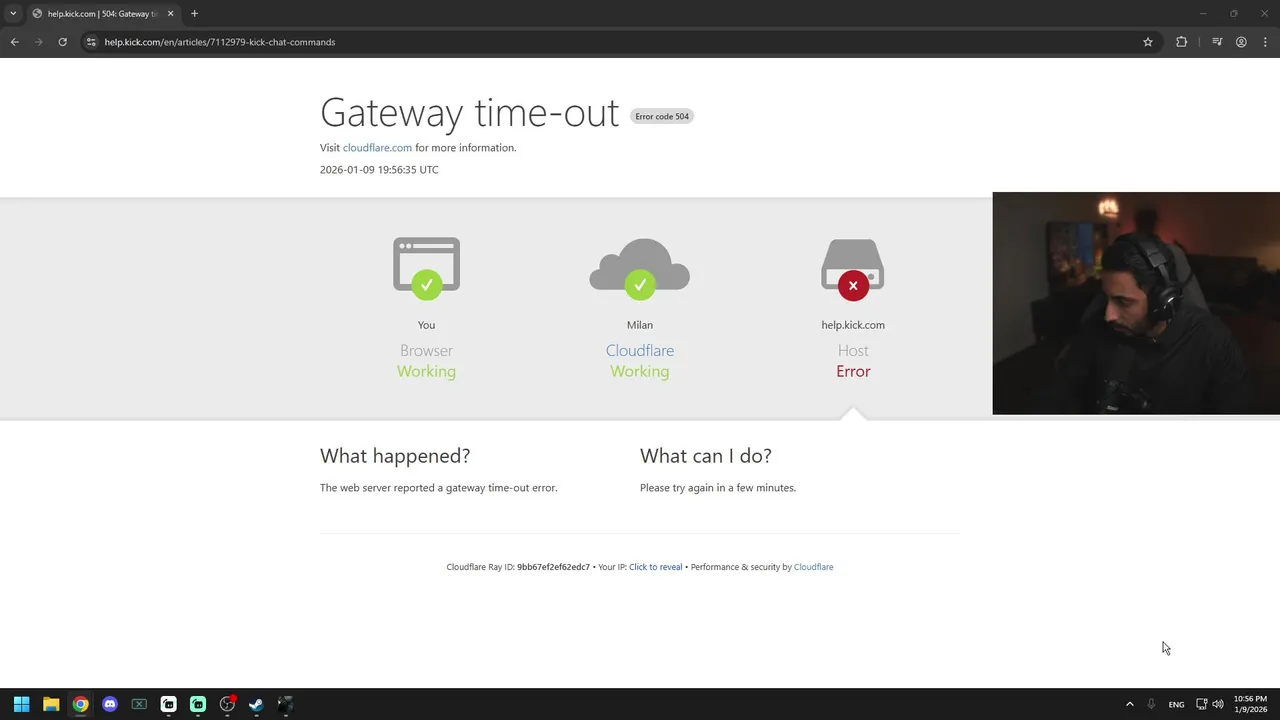
Task: Open Steam from the taskbar
Action: (256, 704)
